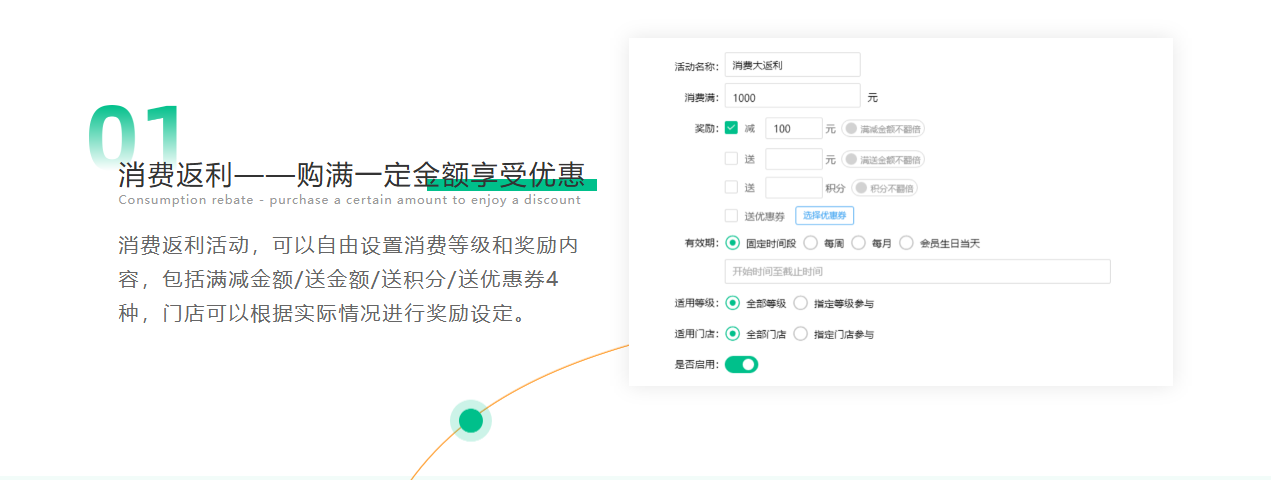Screen dimensions: 1271x480
Task: Click the 选择优惠券 button
Action: 824,215
